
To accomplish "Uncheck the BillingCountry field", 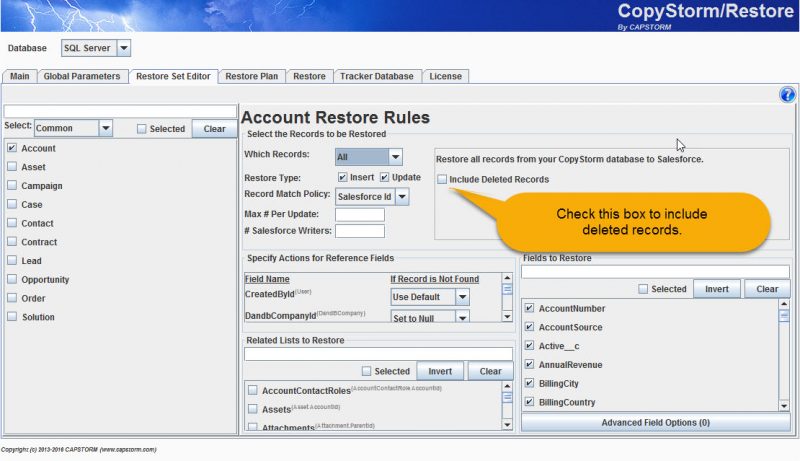I will coord(530,402).
